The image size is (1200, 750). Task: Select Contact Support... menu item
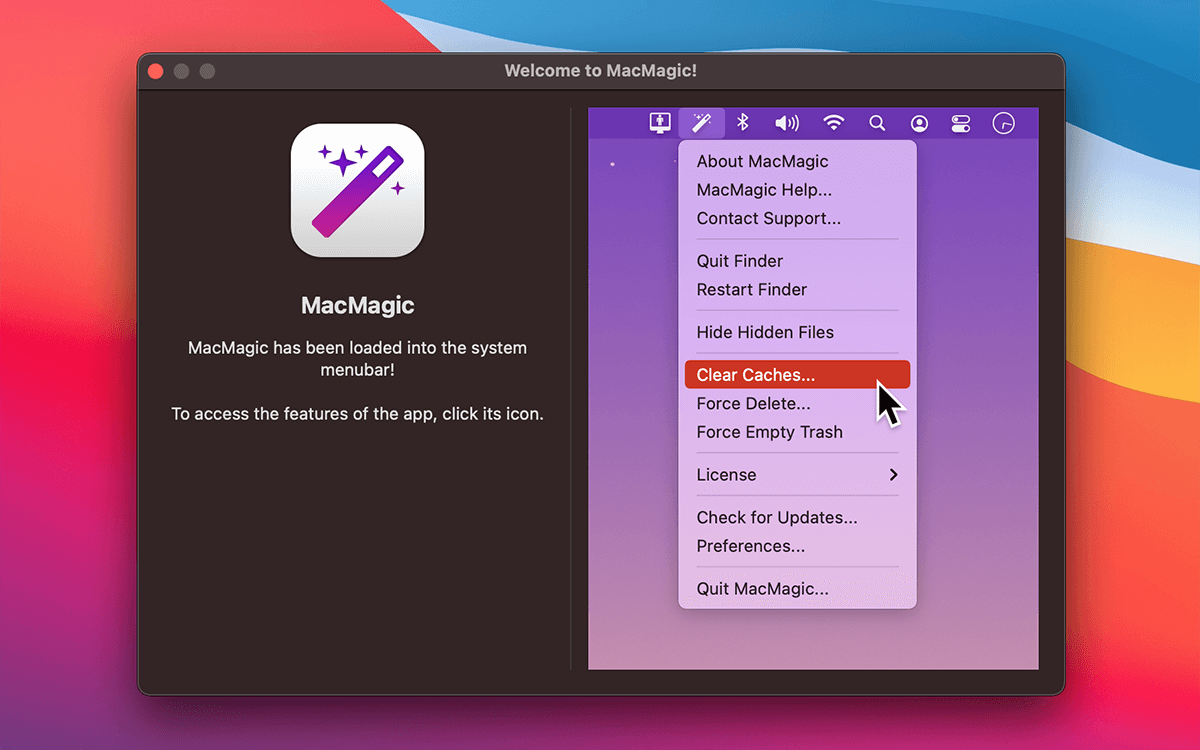tap(768, 218)
